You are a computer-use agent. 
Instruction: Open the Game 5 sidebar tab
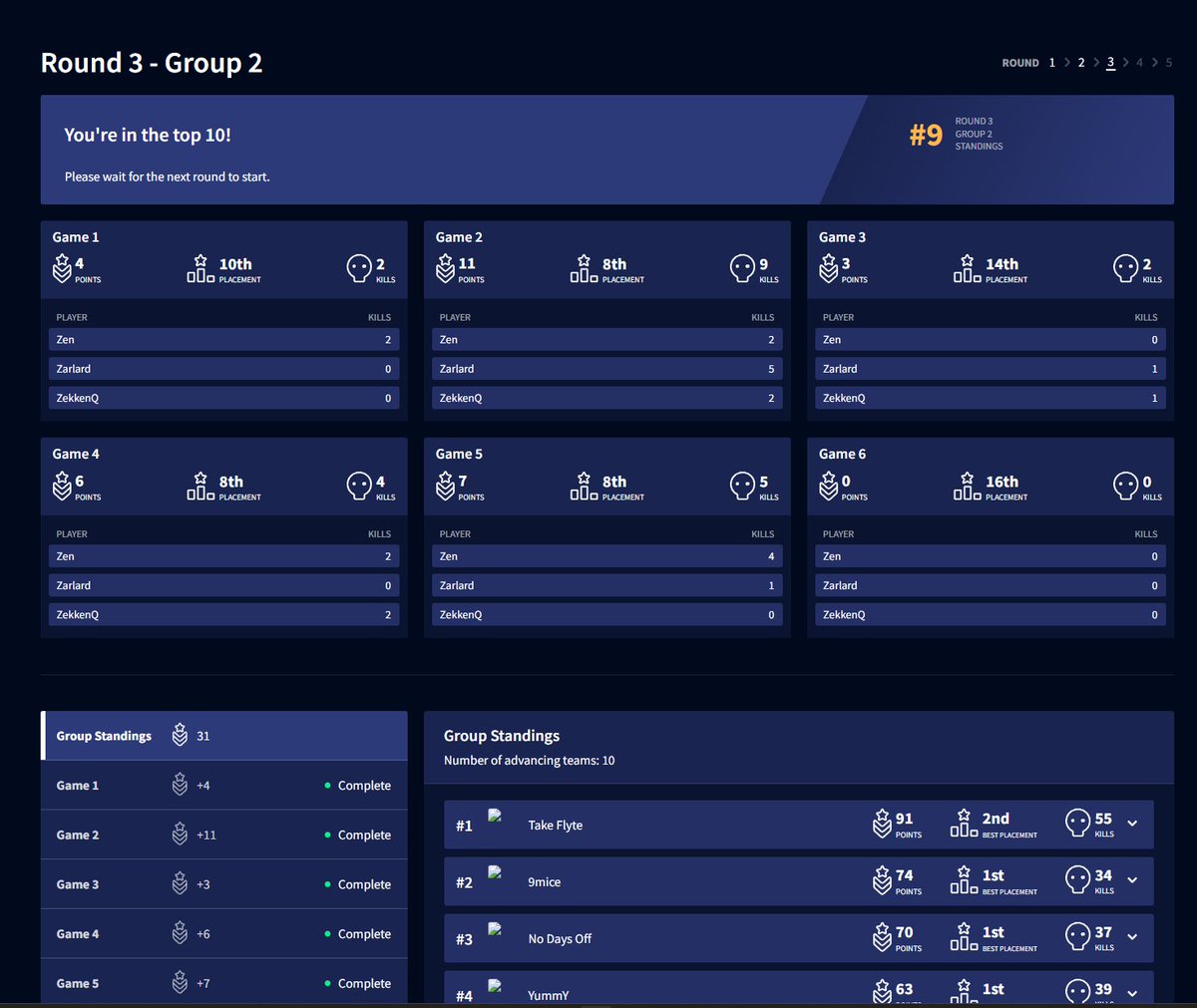point(224,983)
